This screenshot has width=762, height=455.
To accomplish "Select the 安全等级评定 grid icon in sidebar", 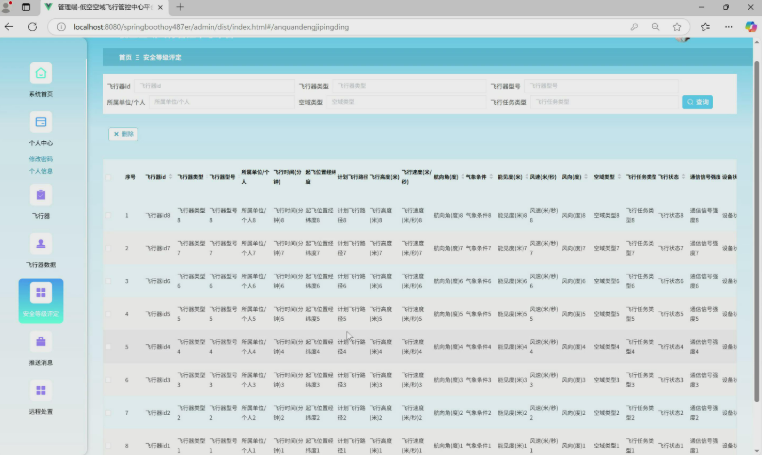I will 41,293.
